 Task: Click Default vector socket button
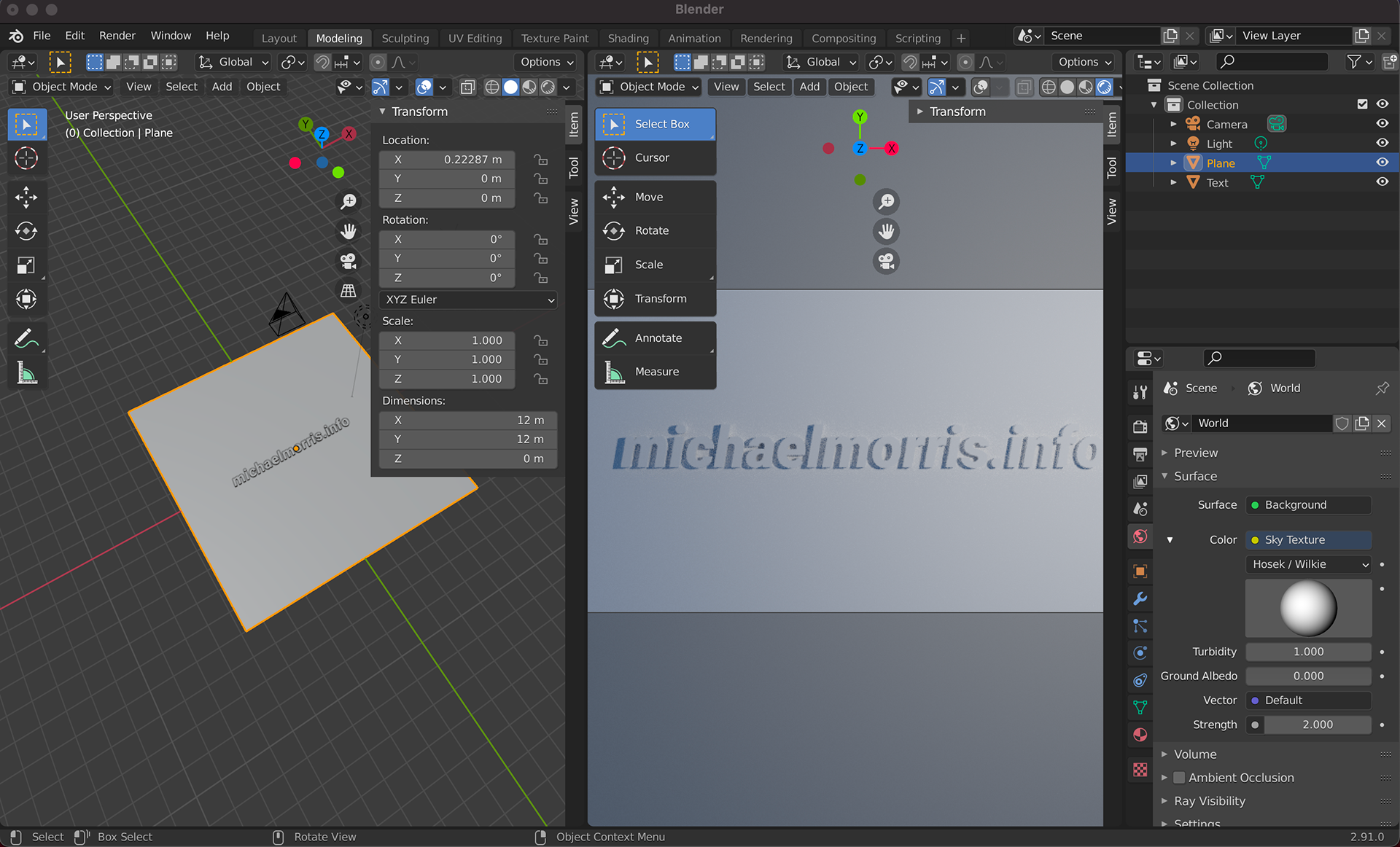pyautogui.click(x=1309, y=700)
